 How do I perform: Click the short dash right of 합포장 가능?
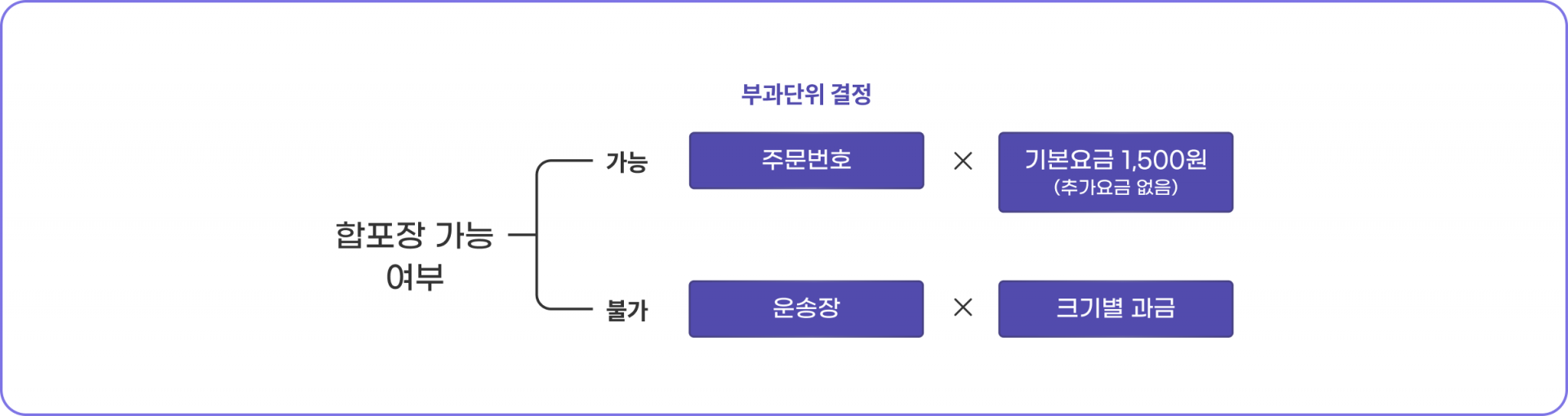(x=522, y=235)
